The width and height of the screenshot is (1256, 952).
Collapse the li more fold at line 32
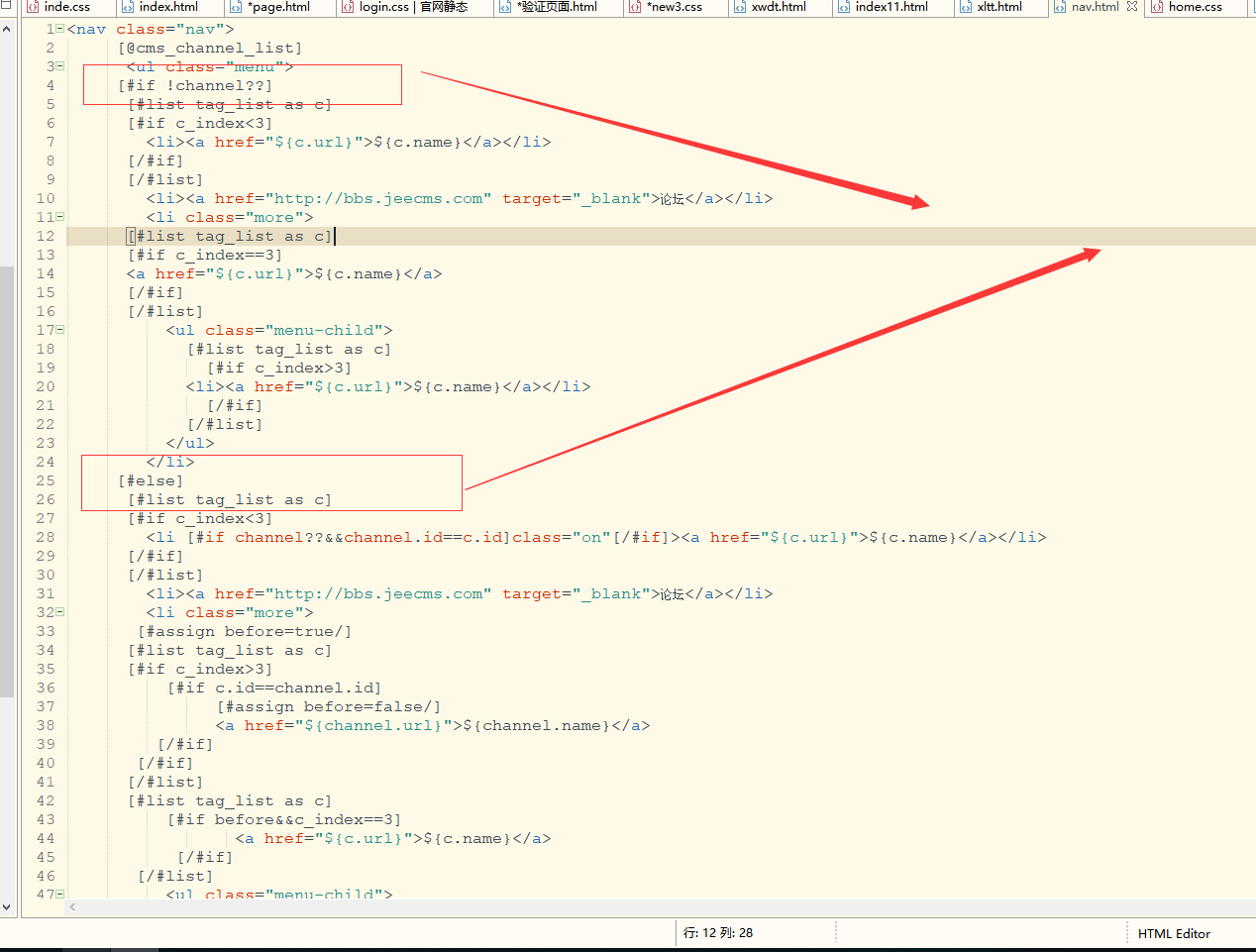point(60,612)
